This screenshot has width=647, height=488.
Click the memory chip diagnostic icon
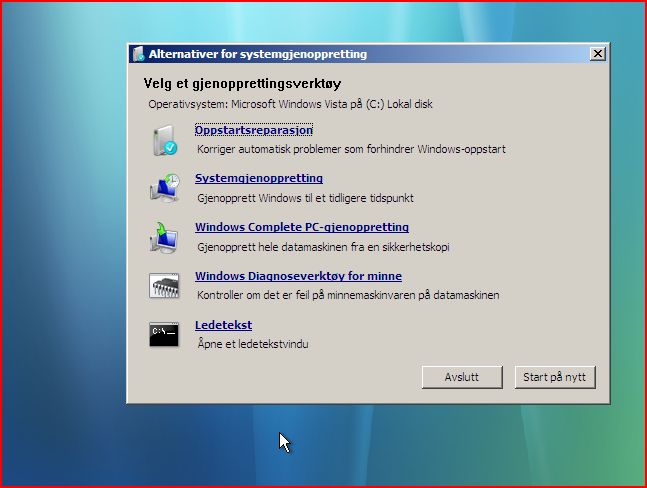tap(164, 285)
